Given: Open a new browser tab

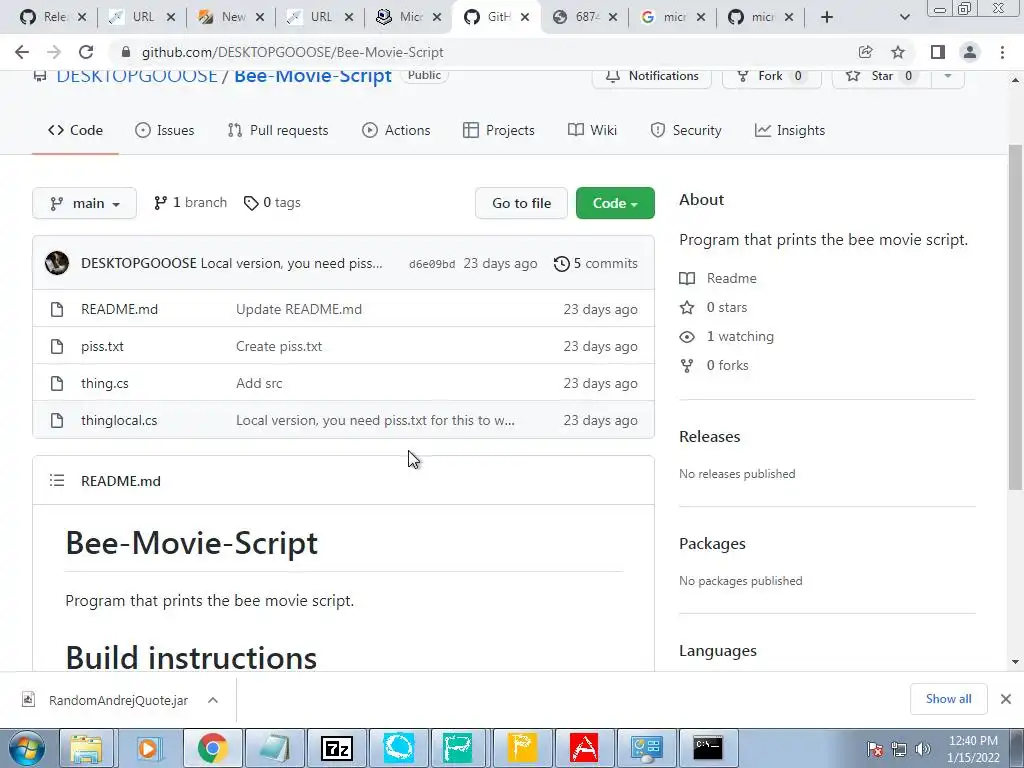Looking at the screenshot, I should [x=827, y=17].
